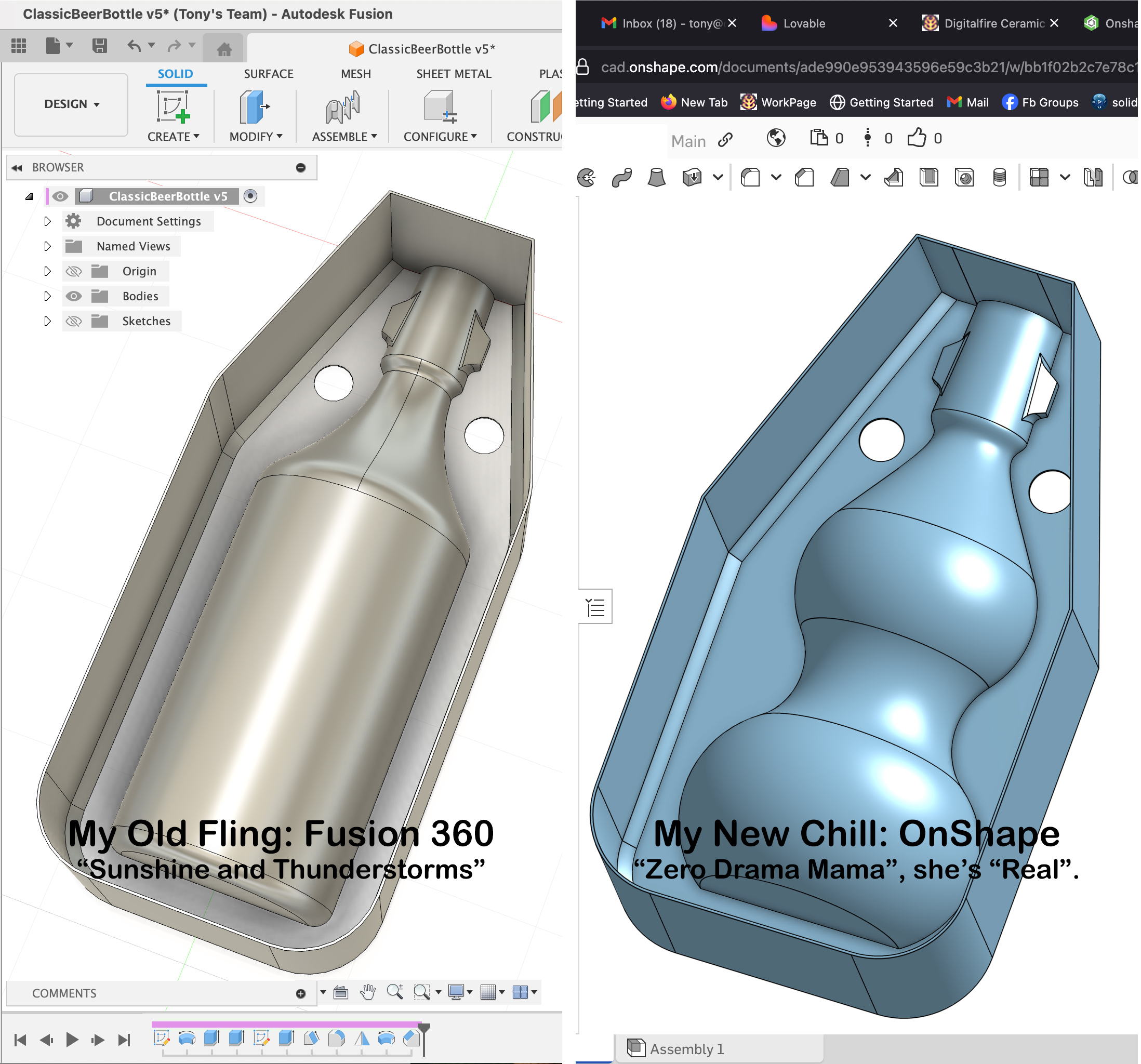Undo last action in Fusion

tap(134, 45)
